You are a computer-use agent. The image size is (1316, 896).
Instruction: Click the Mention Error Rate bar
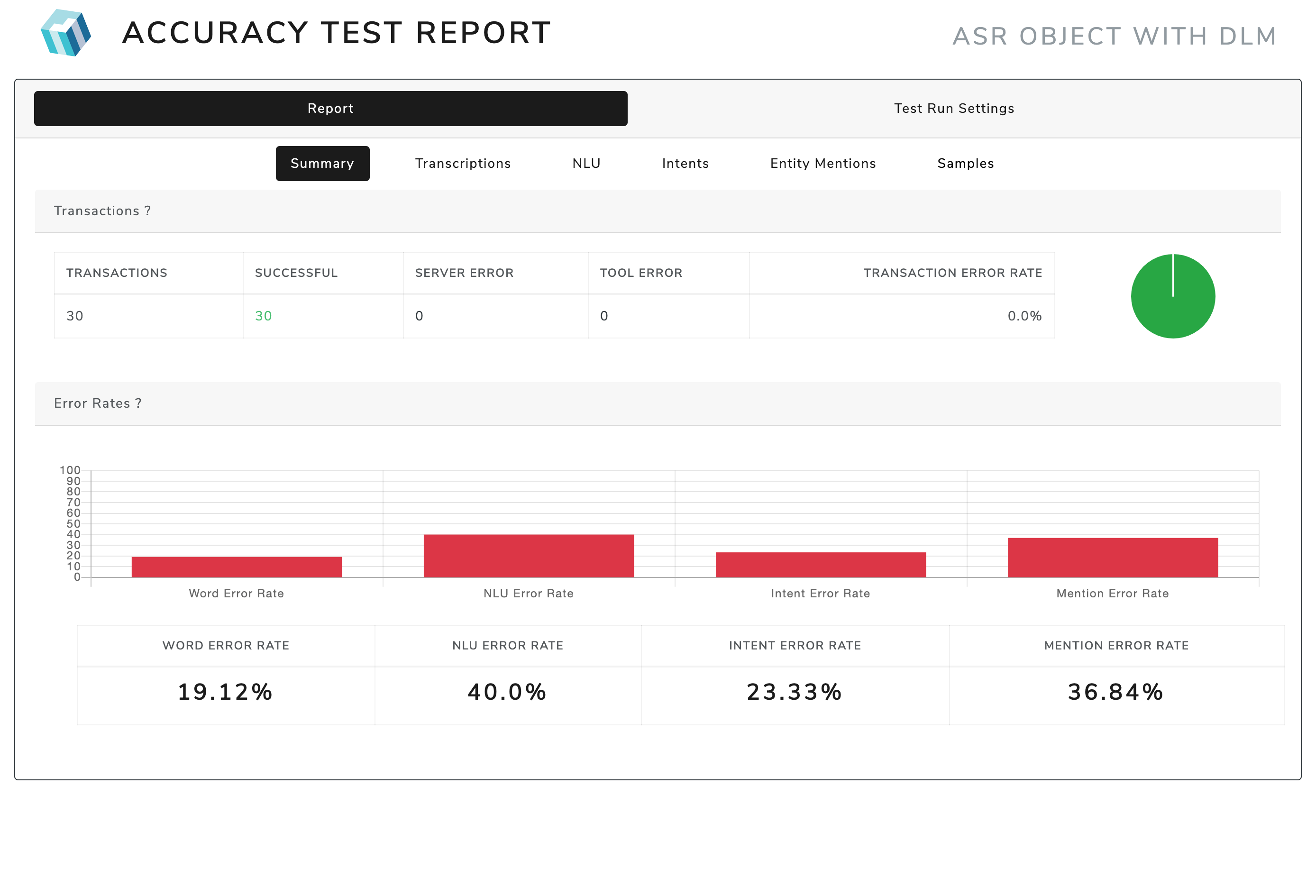(1112, 558)
